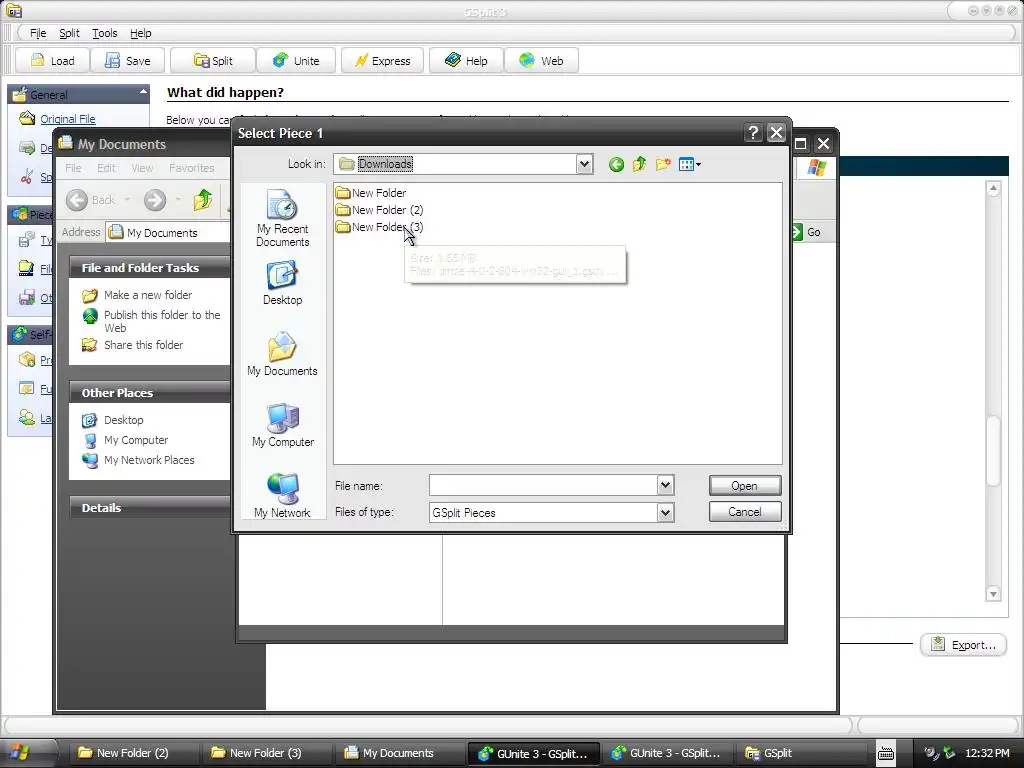The image size is (1024, 768).
Task: Open the Original File link in General panel
Action: click(68, 119)
